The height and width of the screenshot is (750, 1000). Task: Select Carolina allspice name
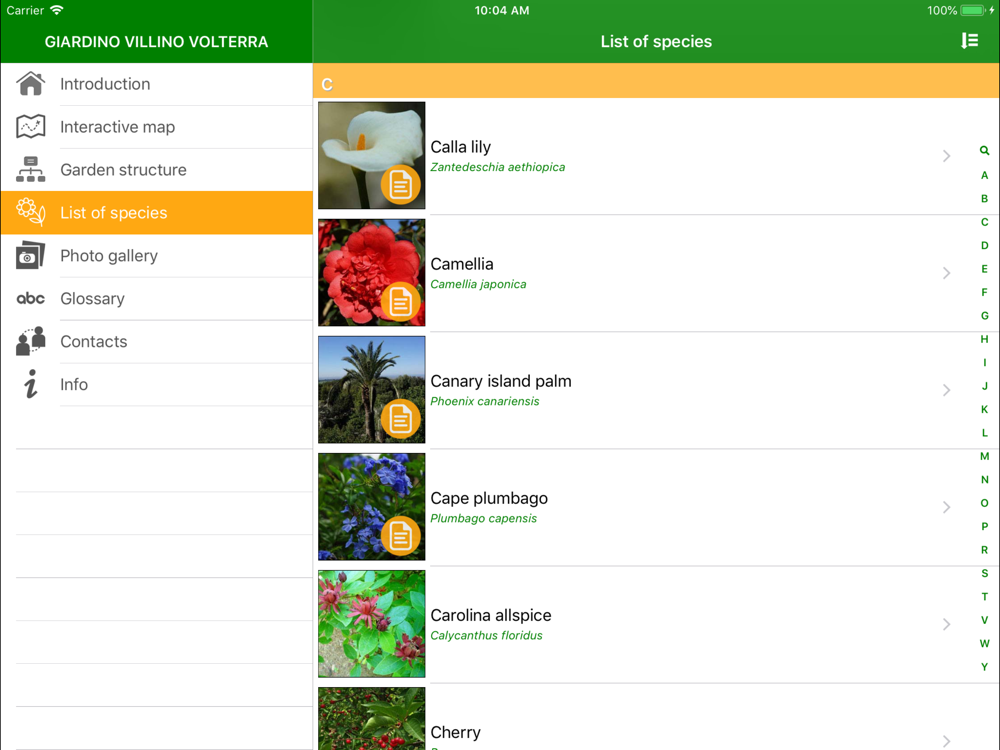(491, 615)
